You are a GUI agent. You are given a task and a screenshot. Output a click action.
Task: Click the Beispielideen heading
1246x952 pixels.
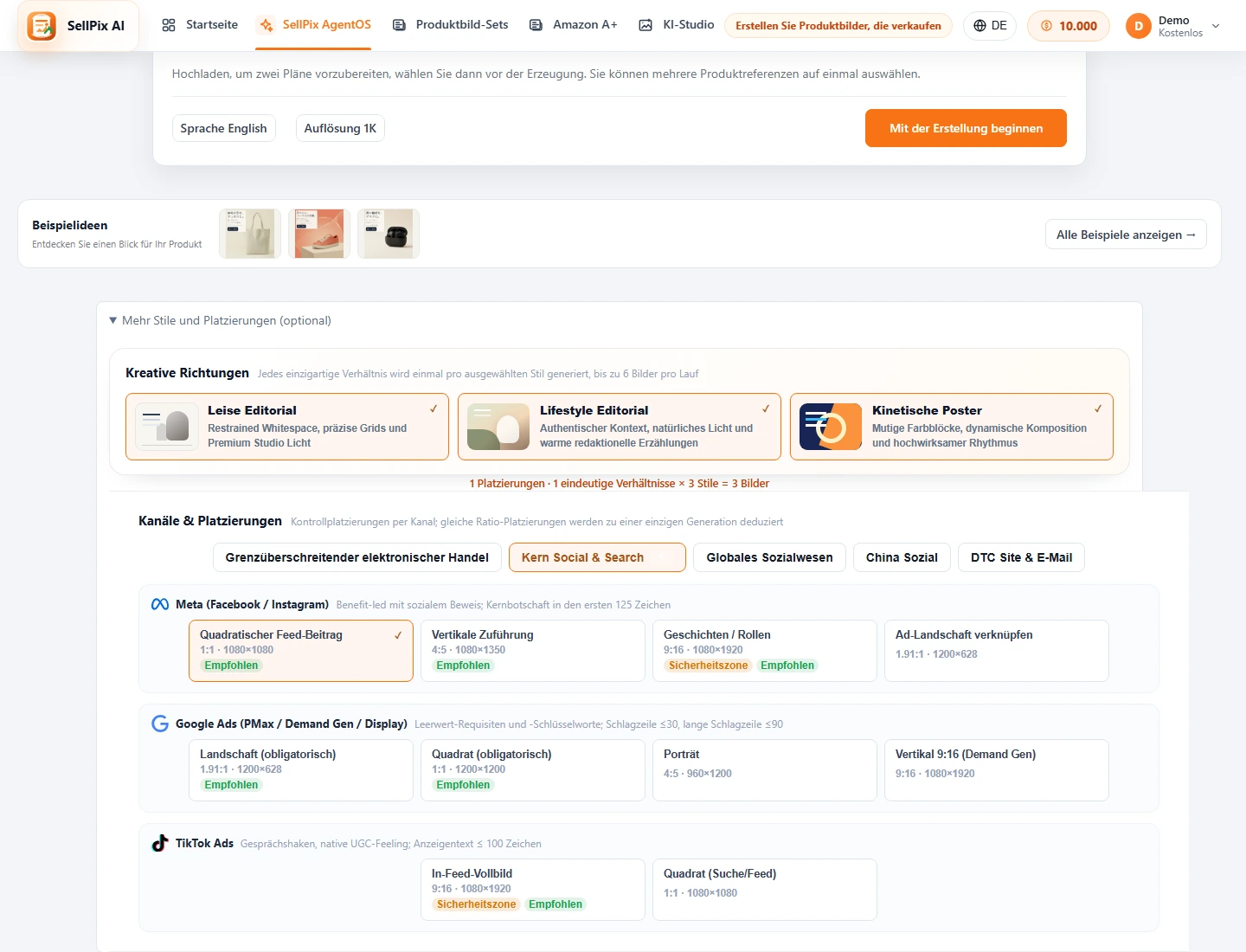point(70,225)
